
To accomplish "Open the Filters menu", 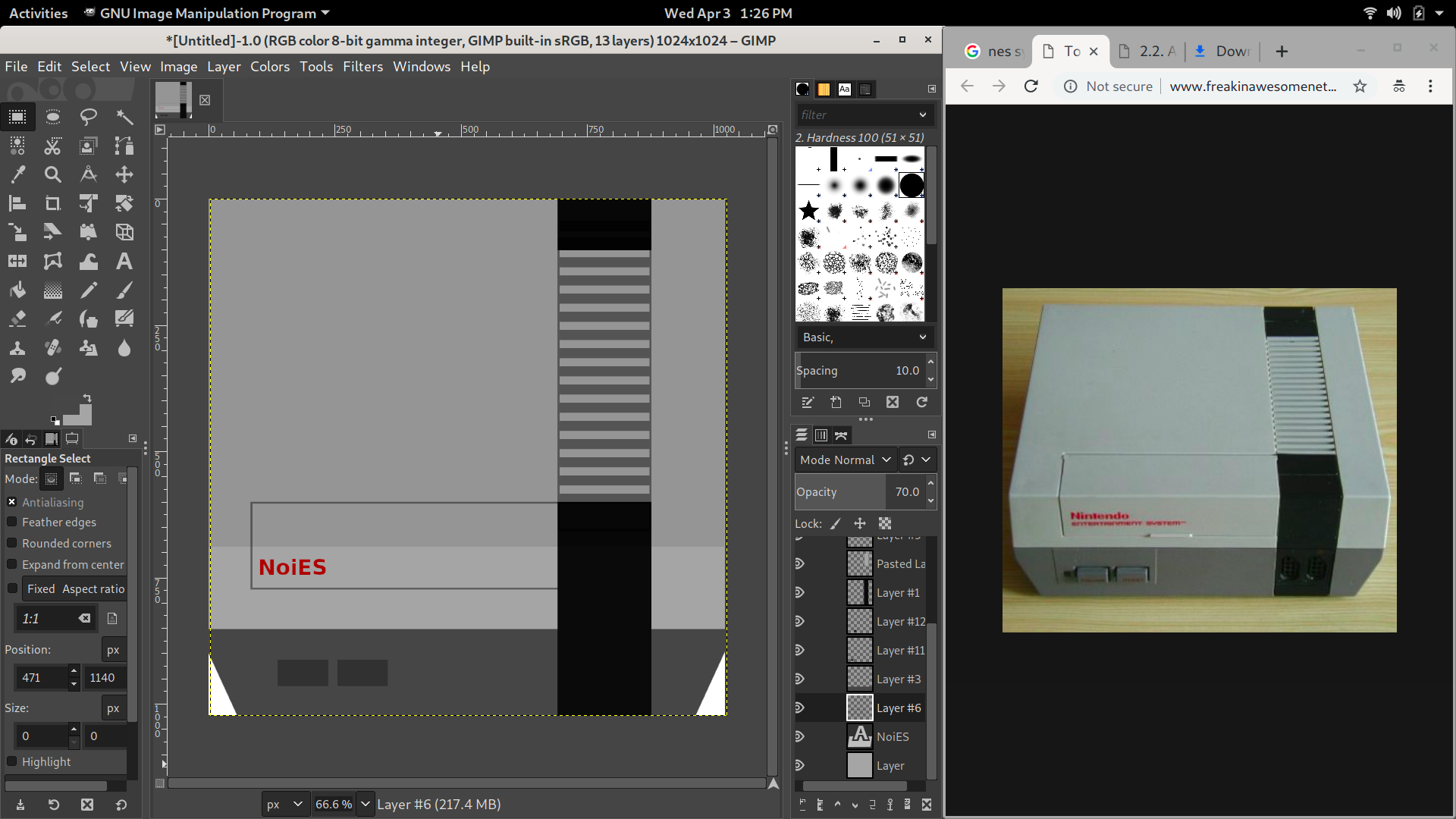I will (x=362, y=67).
